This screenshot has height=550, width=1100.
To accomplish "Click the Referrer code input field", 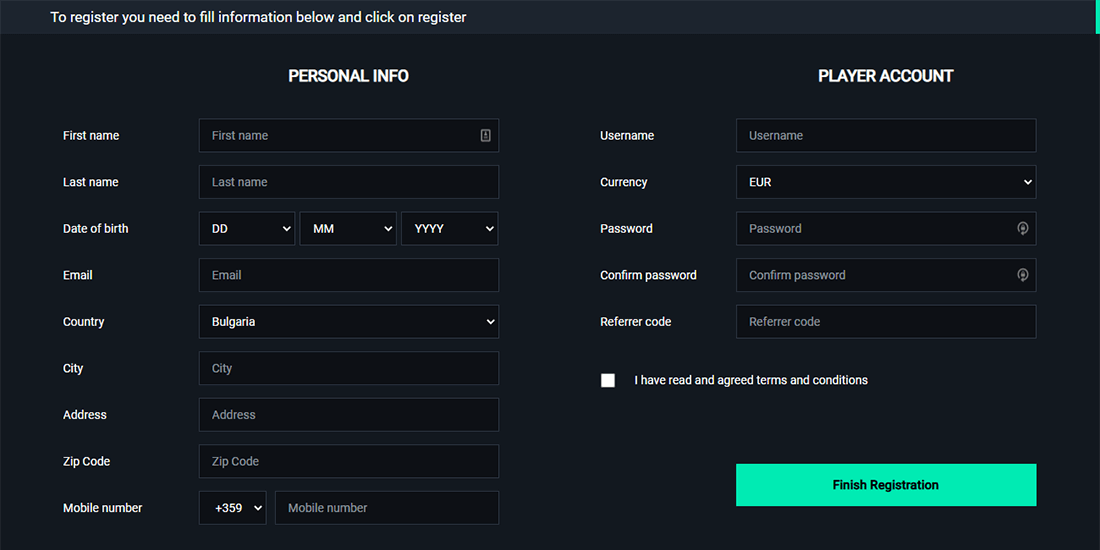I will pos(885,322).
